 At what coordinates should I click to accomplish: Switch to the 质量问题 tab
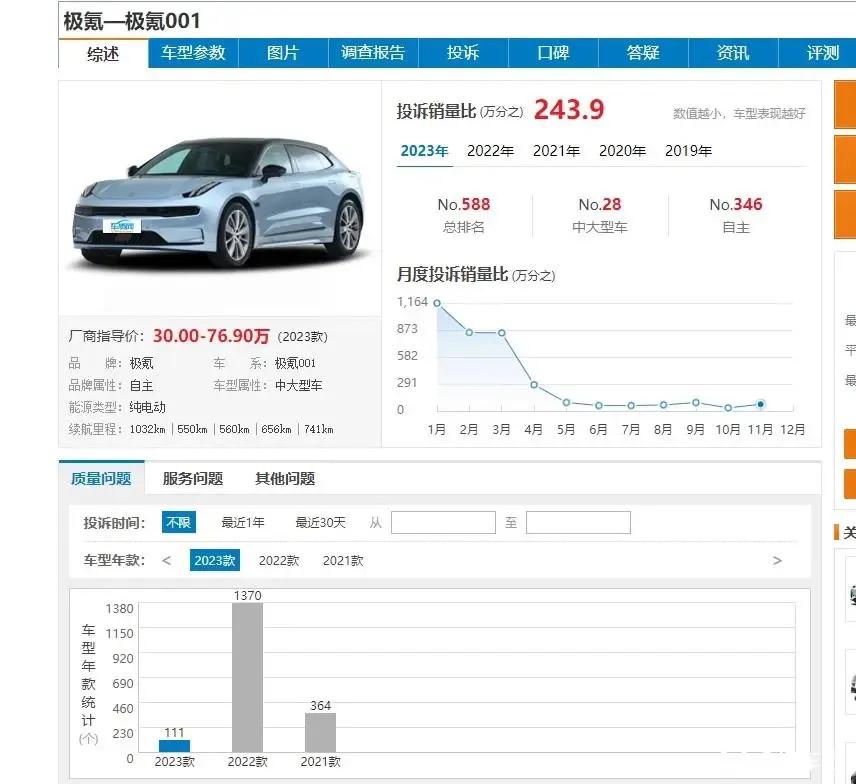(102, 478)
